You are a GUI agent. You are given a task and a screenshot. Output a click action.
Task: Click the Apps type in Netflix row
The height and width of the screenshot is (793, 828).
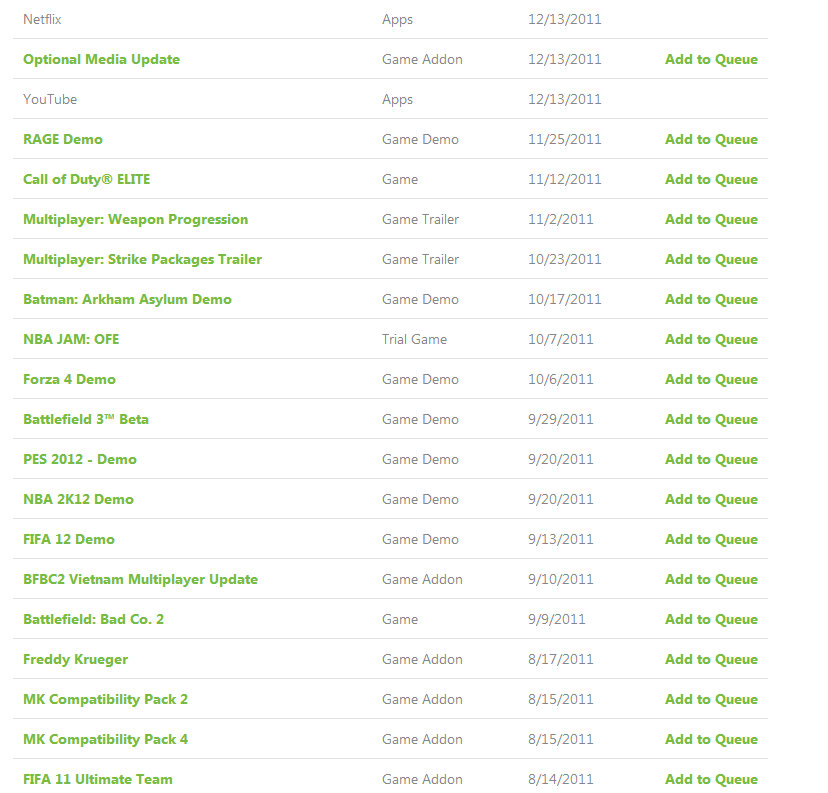tap(397, 20)
